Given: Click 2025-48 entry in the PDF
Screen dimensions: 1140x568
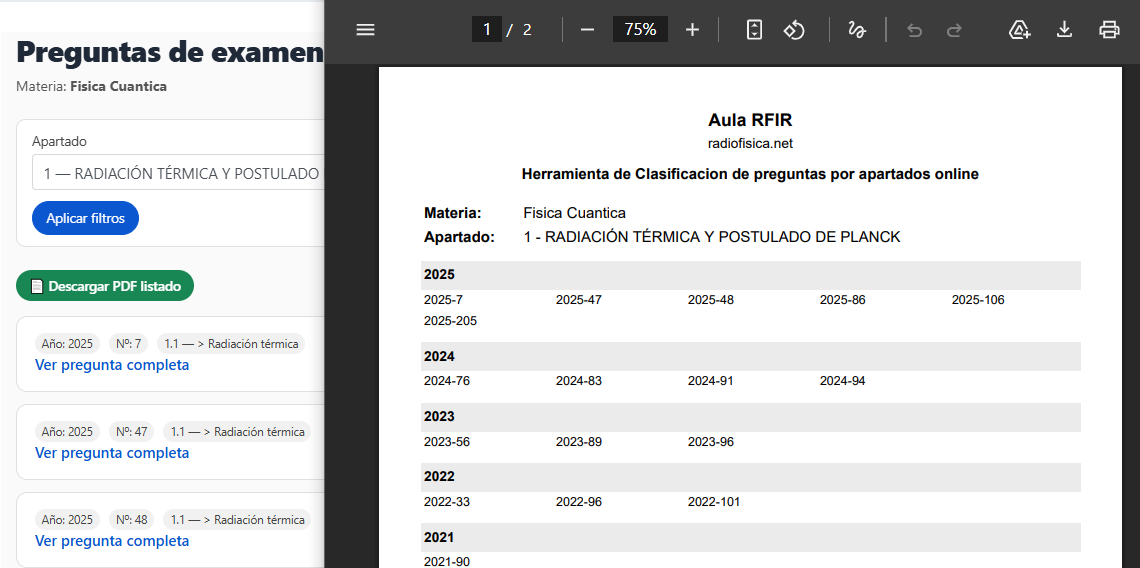Looking at the screenshot, I should click(711, 300).
